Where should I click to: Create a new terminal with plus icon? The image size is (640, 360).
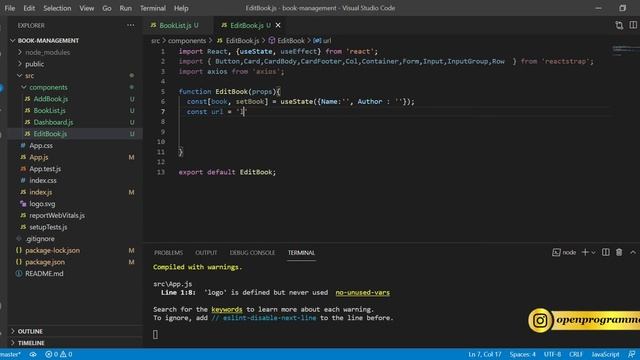tap(585, 253)
